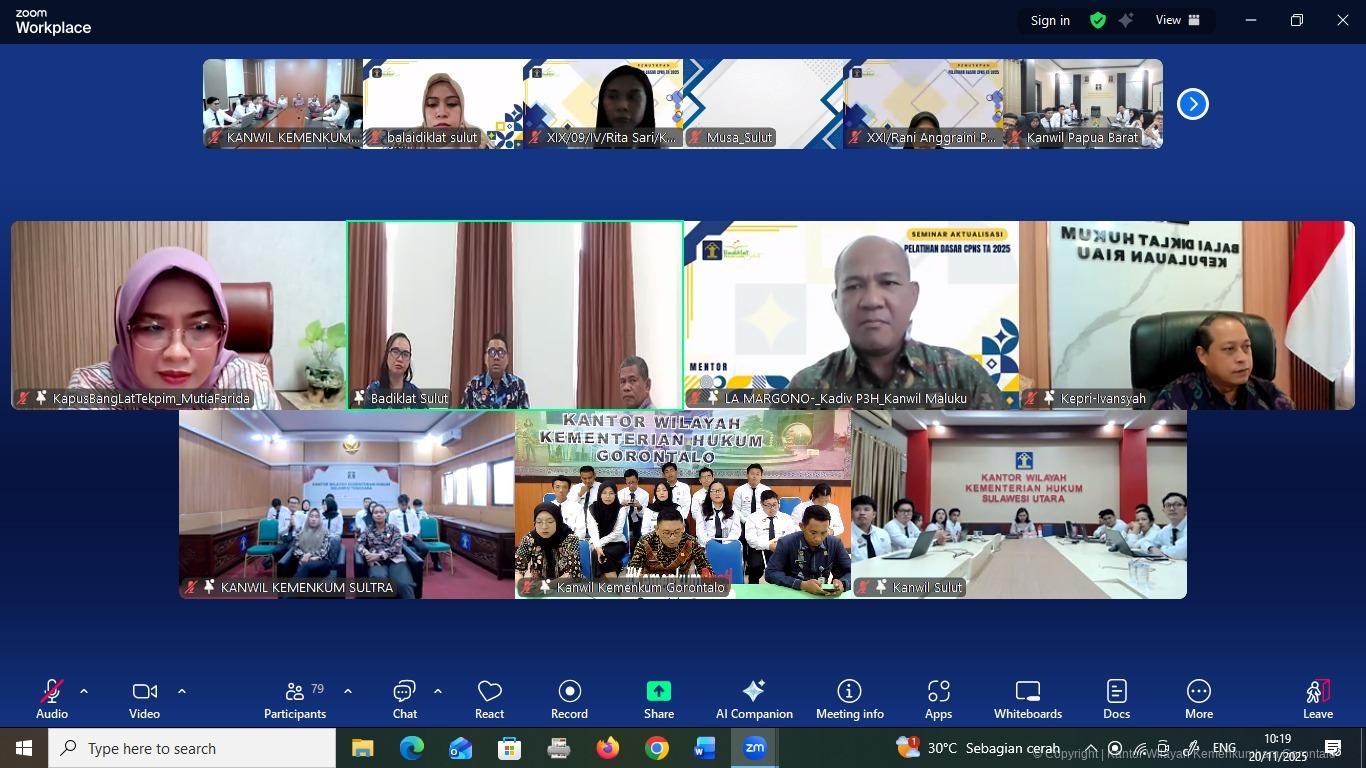Toggle camera with Video button

click(144, 699)
